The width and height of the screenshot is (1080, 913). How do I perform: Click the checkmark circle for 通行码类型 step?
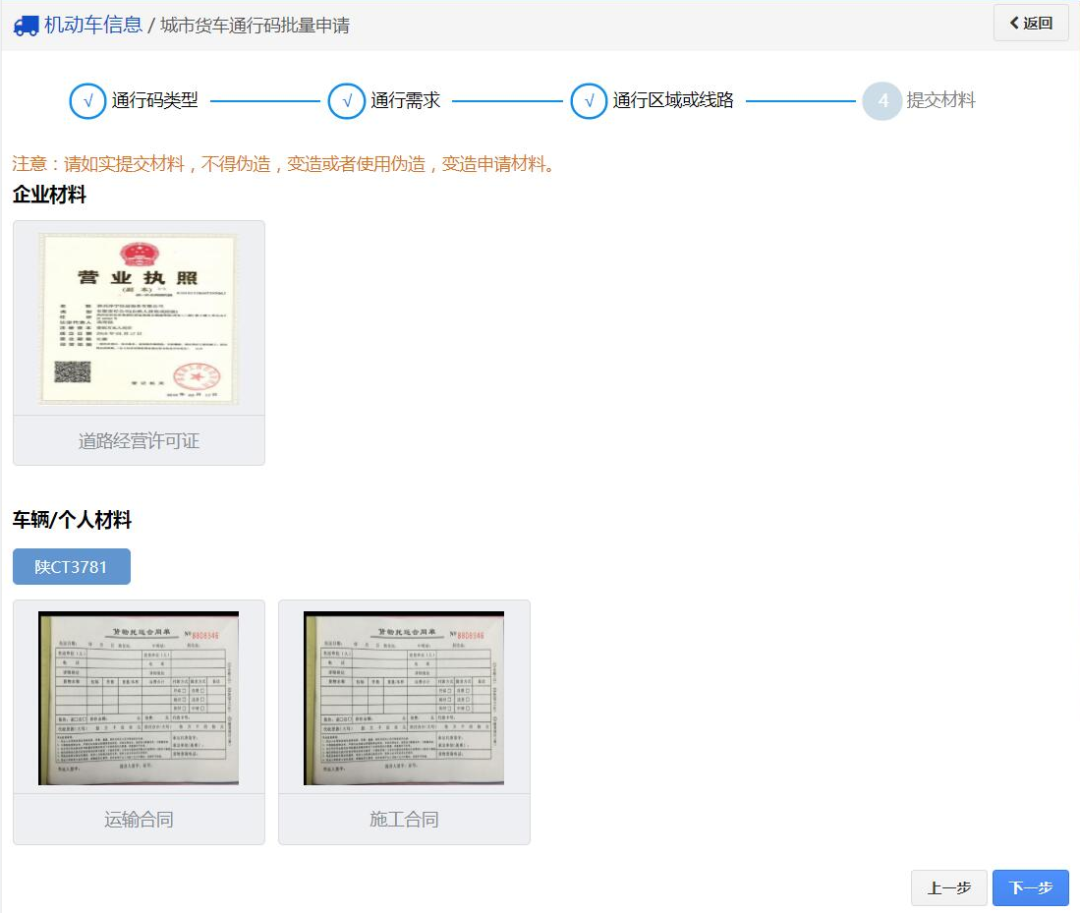(87, 101)
